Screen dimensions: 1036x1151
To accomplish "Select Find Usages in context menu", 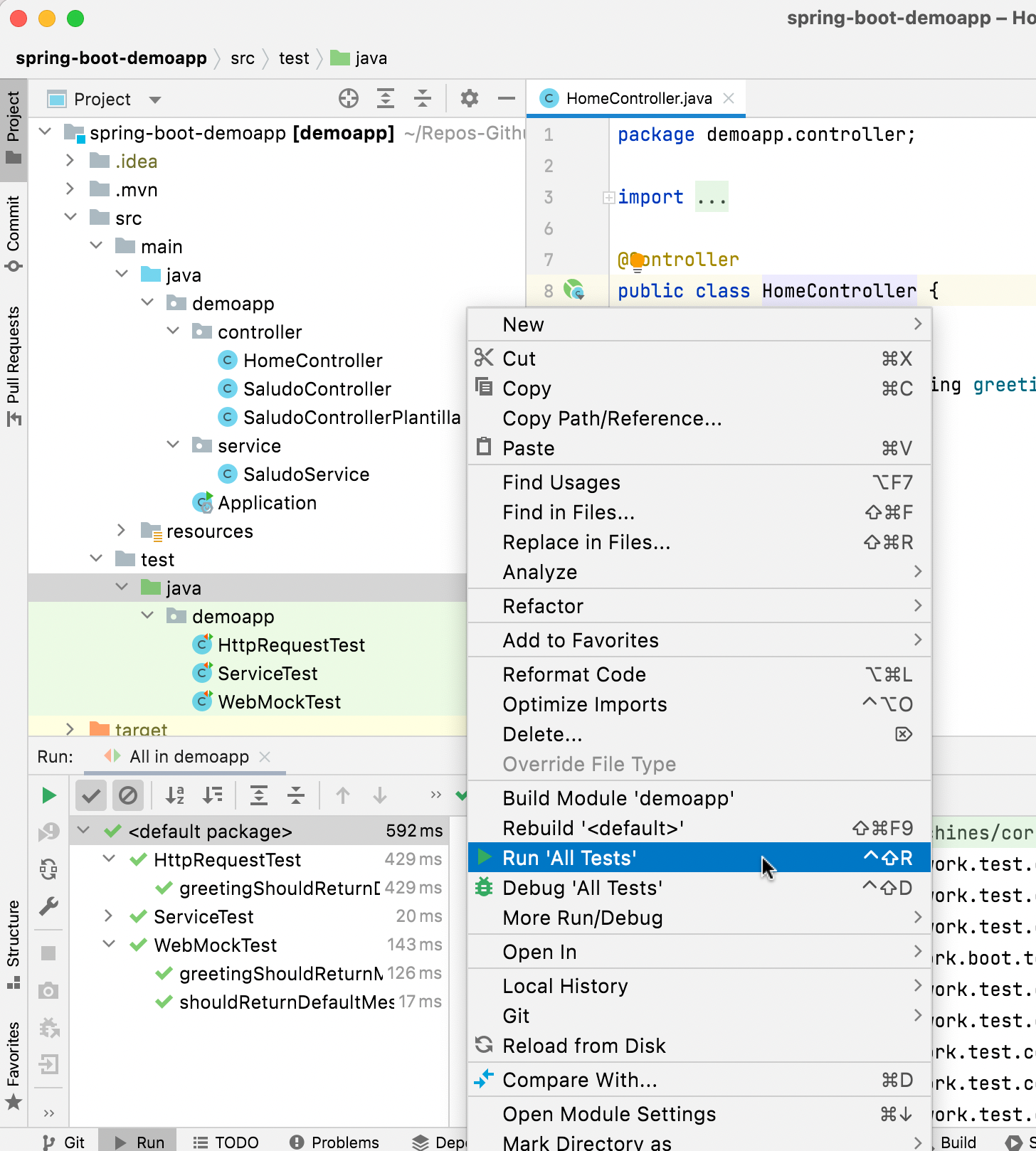I will (x=699, y=482).
